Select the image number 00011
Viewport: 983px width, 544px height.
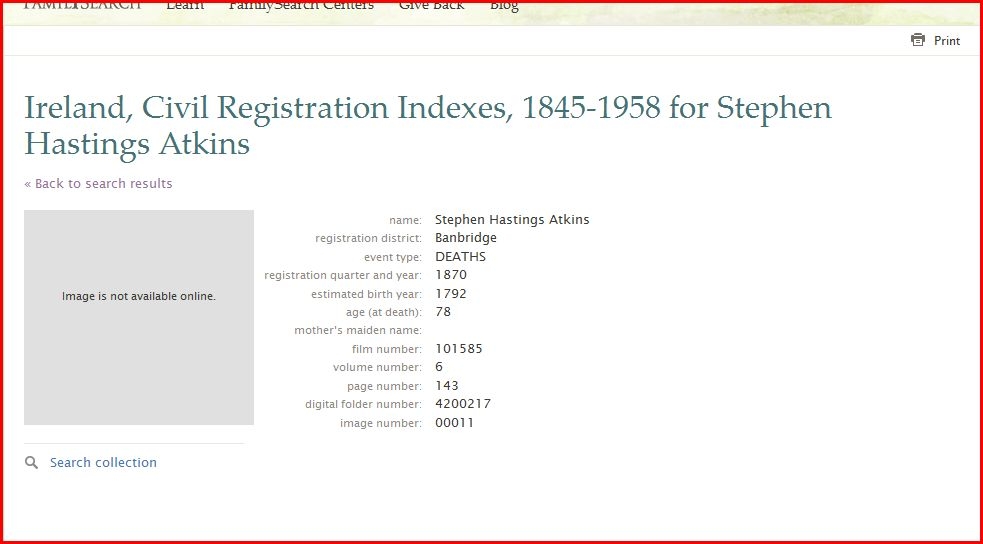(454, 423)
